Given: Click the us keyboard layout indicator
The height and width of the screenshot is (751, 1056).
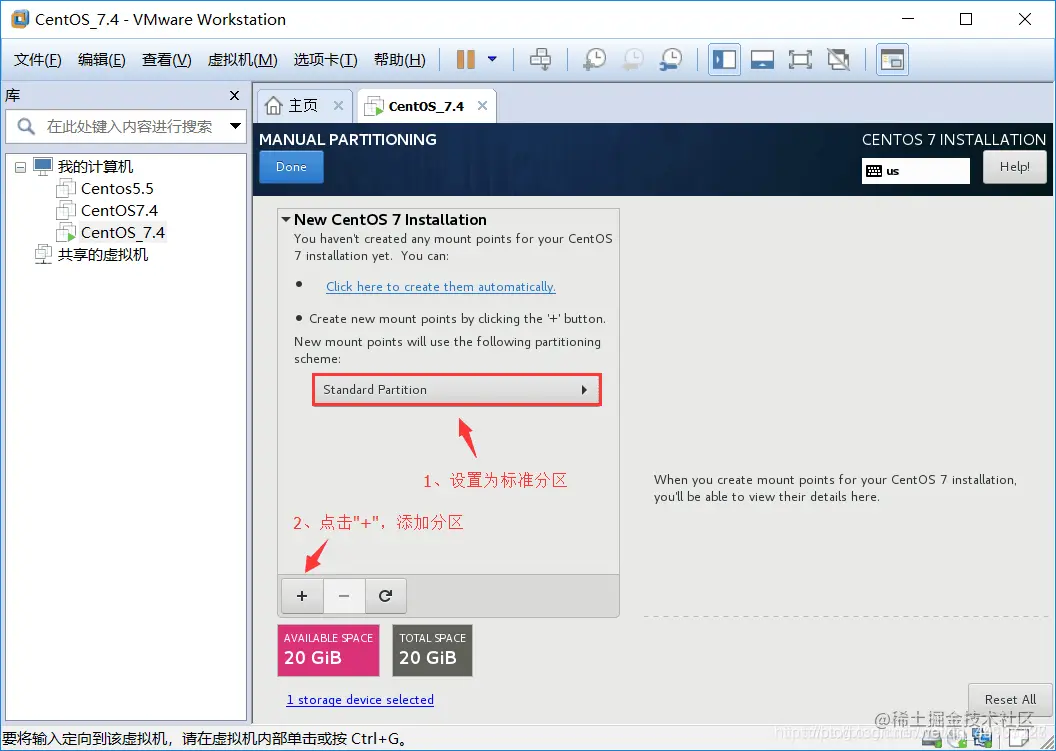Looking at the screenshot, I should 915,171.
